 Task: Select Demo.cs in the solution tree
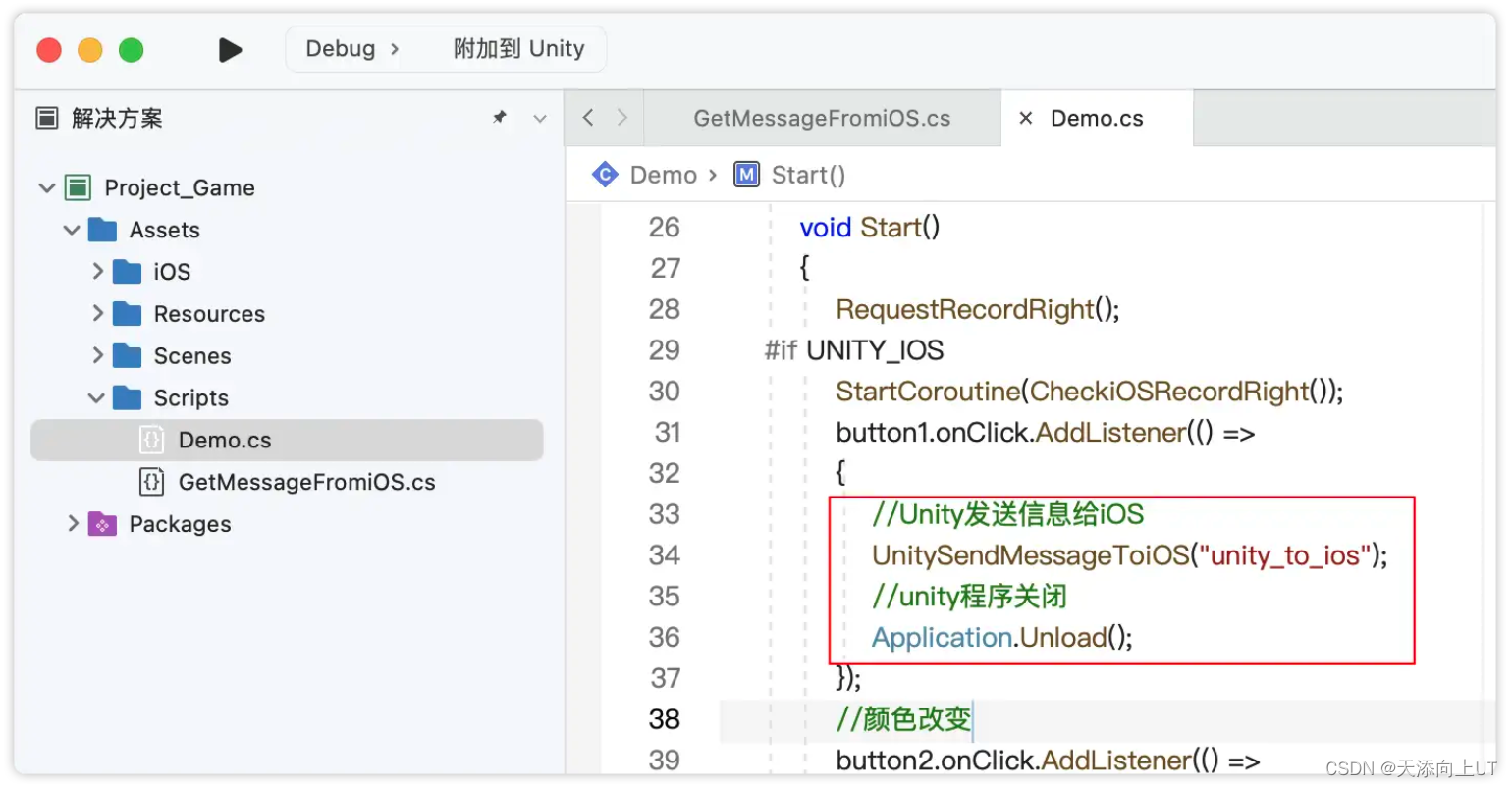click(287, 440)
